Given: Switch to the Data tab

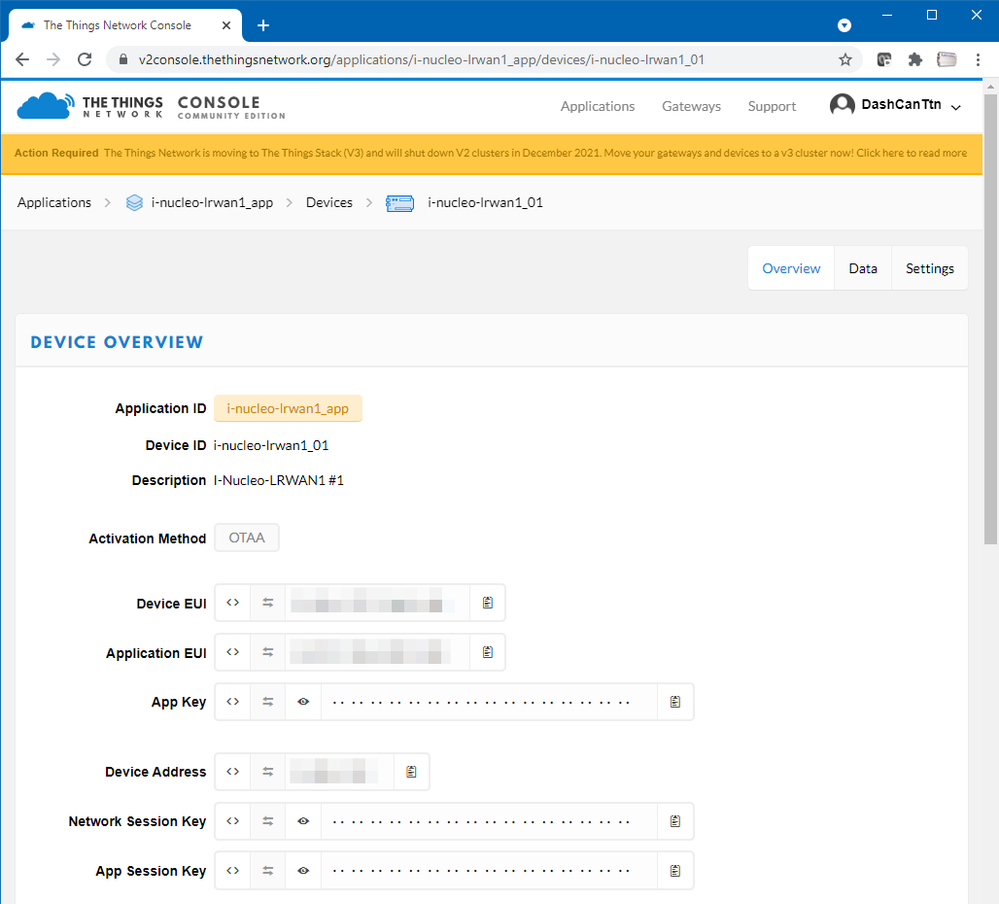Looking at the screenshot, I should [x=863, y=268].
